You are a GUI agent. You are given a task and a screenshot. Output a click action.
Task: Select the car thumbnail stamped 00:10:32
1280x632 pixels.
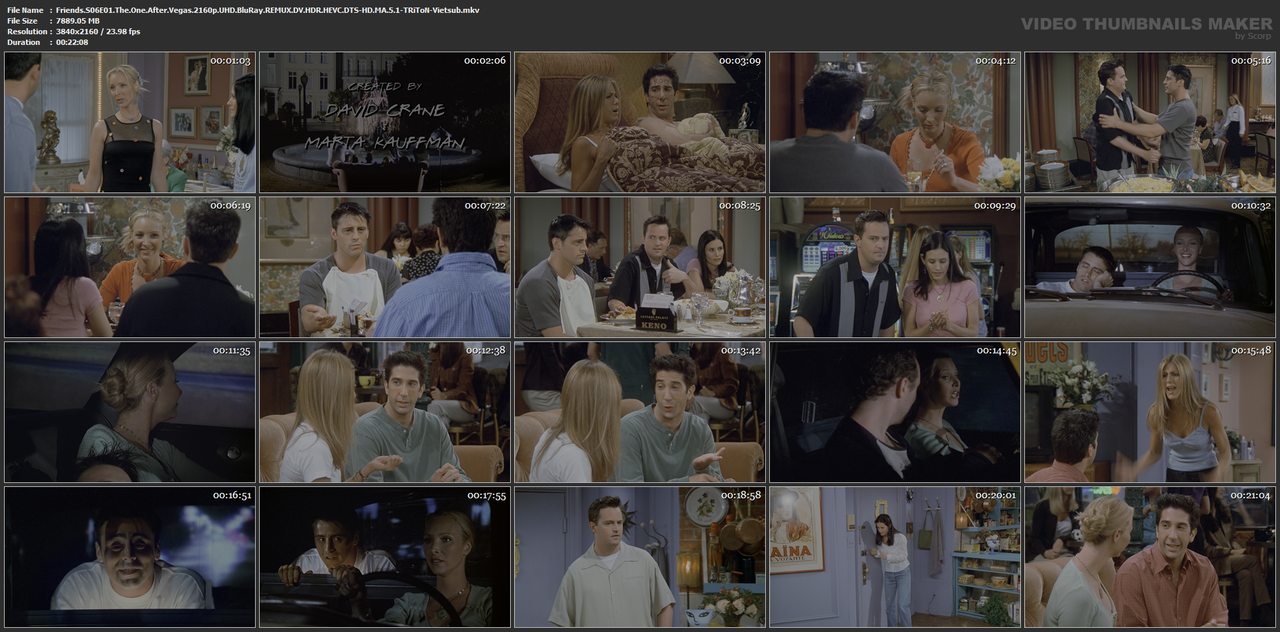(x=1150, y=267)
